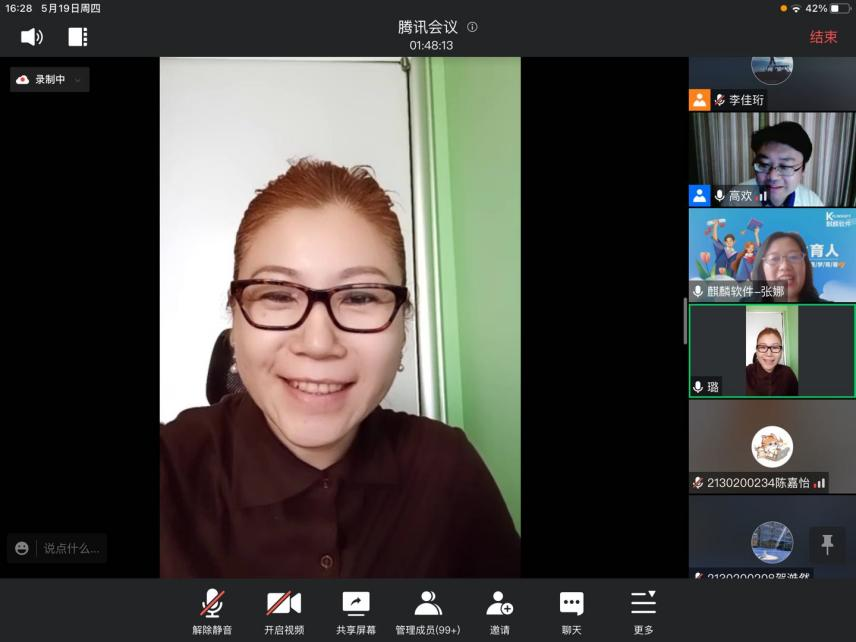Click signal strength bars by 高欢
Viewport: 856px width, 642px height.
[x=762, y=195]
